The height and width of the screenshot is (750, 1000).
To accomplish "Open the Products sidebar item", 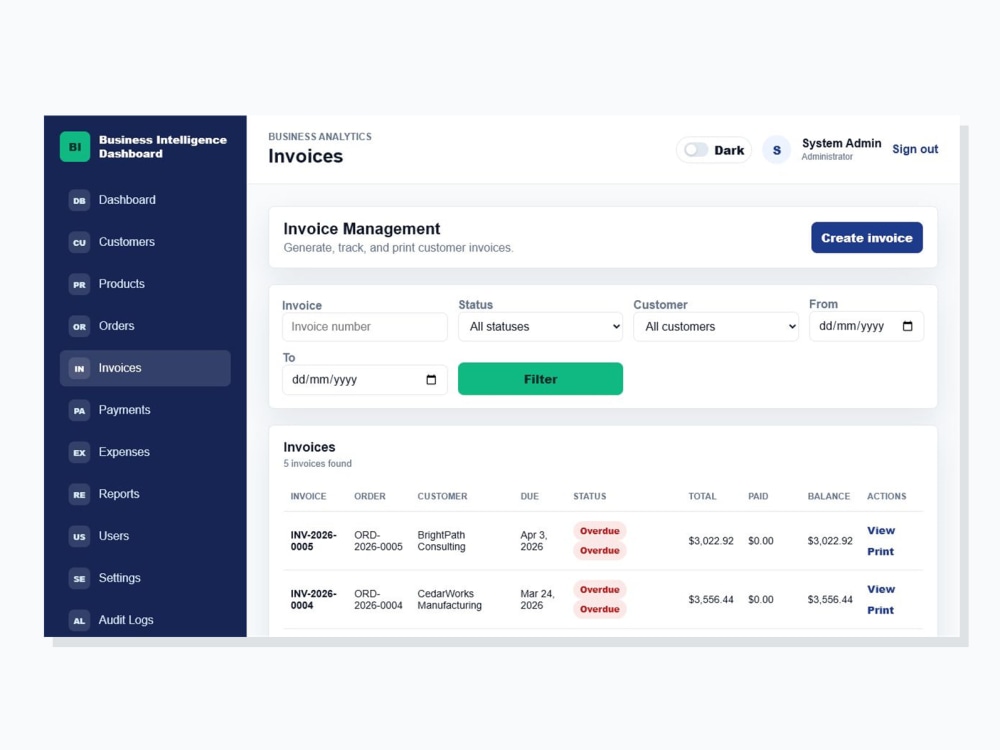I will [x=145, y=284].
